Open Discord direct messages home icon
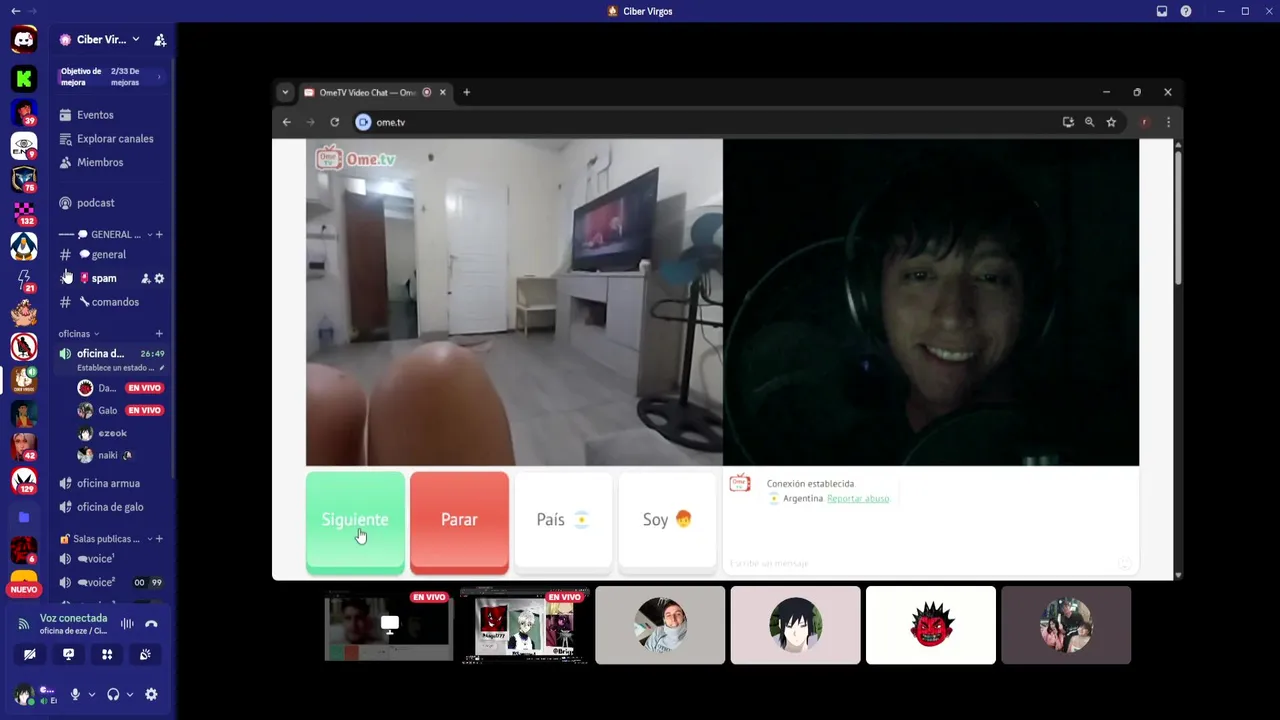The height and width of the screenshot is (720, 1280). pyautogui.click(x=24, y=40)
